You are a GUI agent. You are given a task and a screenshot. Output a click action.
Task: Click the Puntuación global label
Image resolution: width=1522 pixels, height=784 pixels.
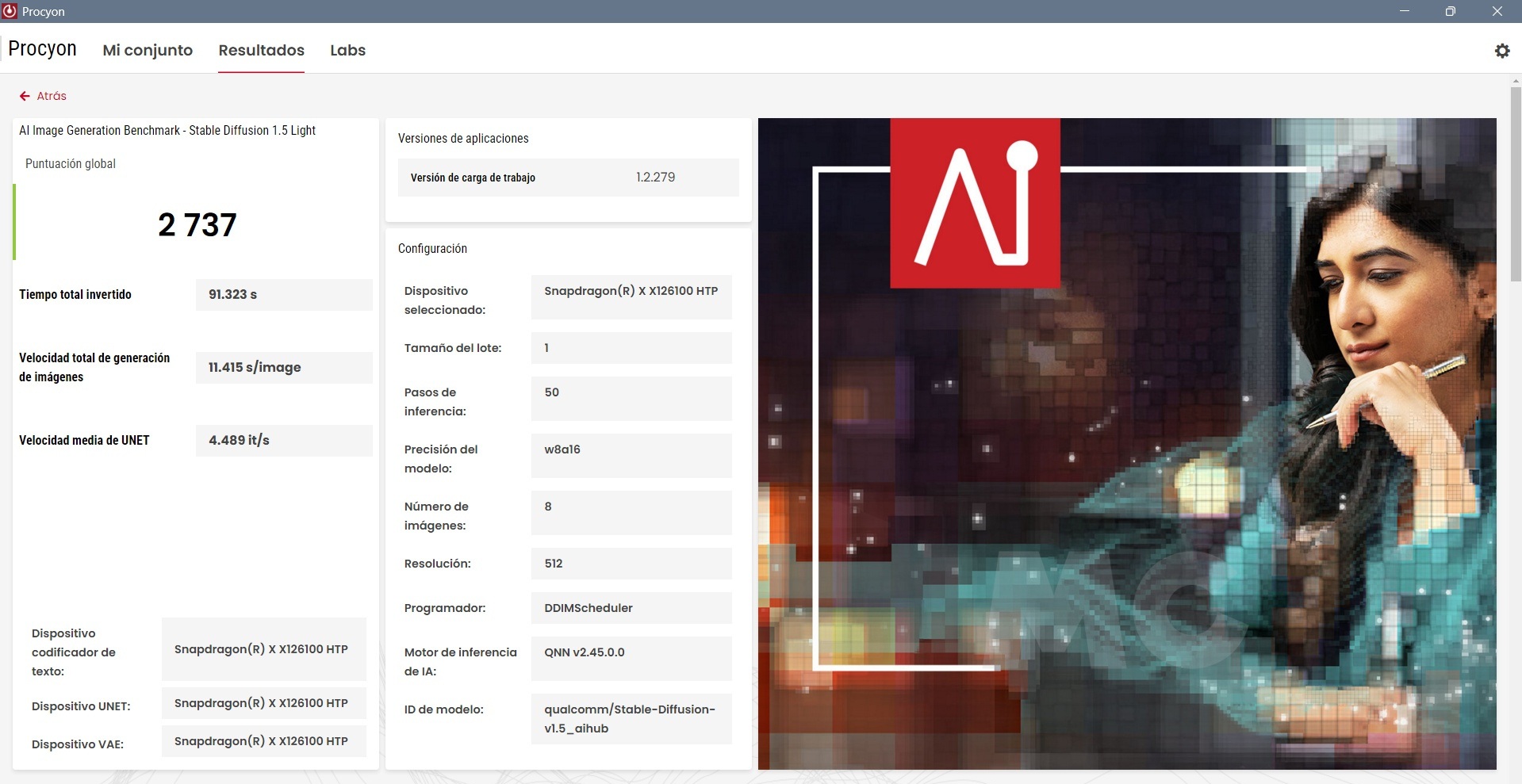[x=71, y=164]
